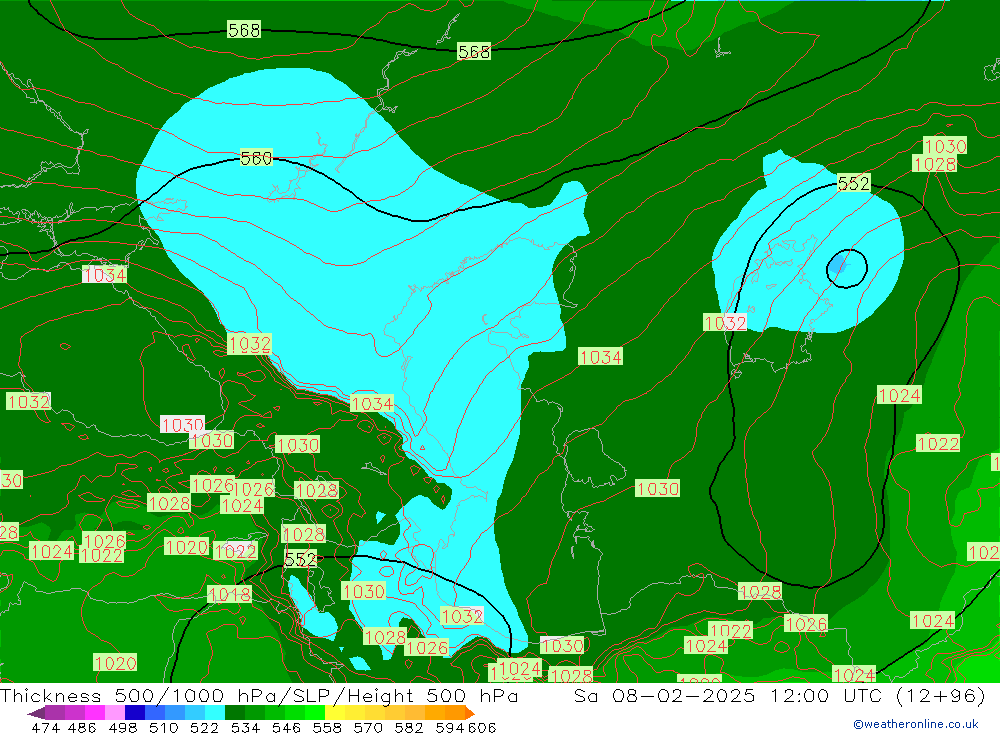Pick the darkest green legend swatch
The height and width of the screenshot is (733, 1000).
click(x=235, y=713)
